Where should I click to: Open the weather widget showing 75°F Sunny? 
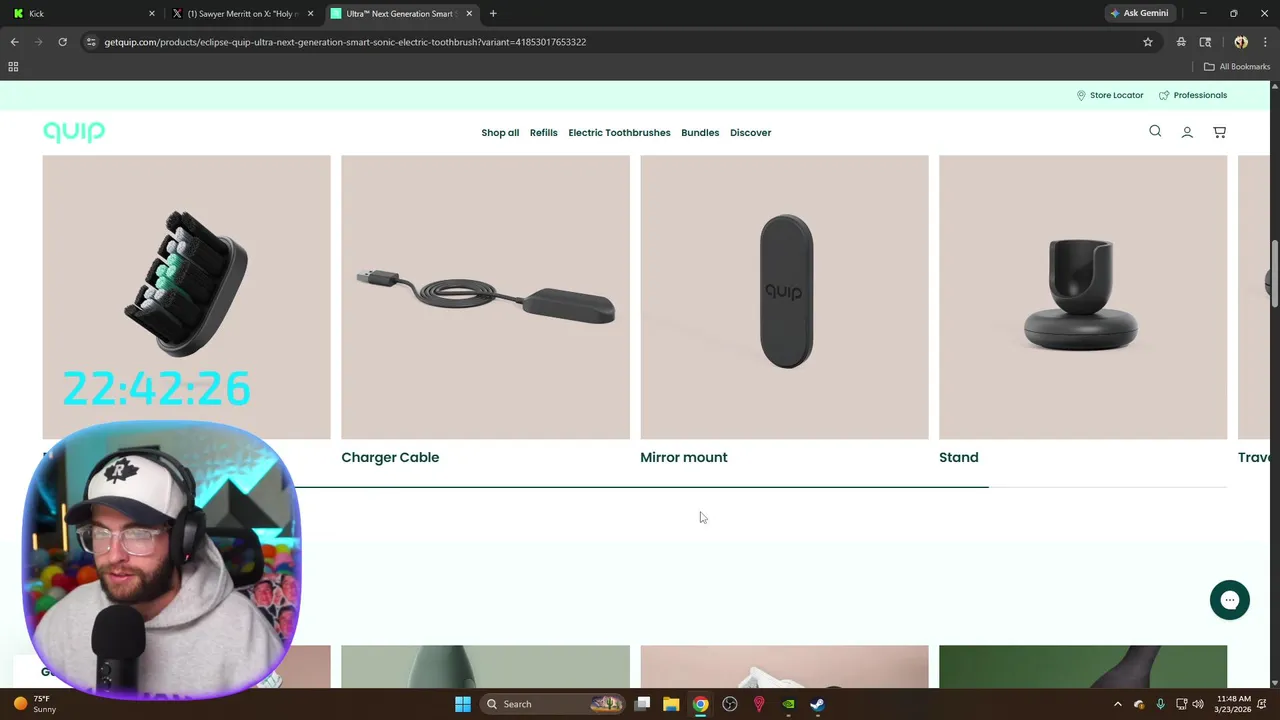[x=34, y=704]
